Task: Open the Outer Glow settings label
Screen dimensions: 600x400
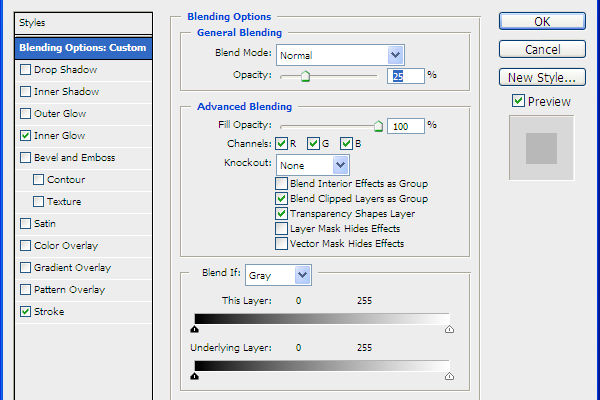Action: click(x=60, y=114)
